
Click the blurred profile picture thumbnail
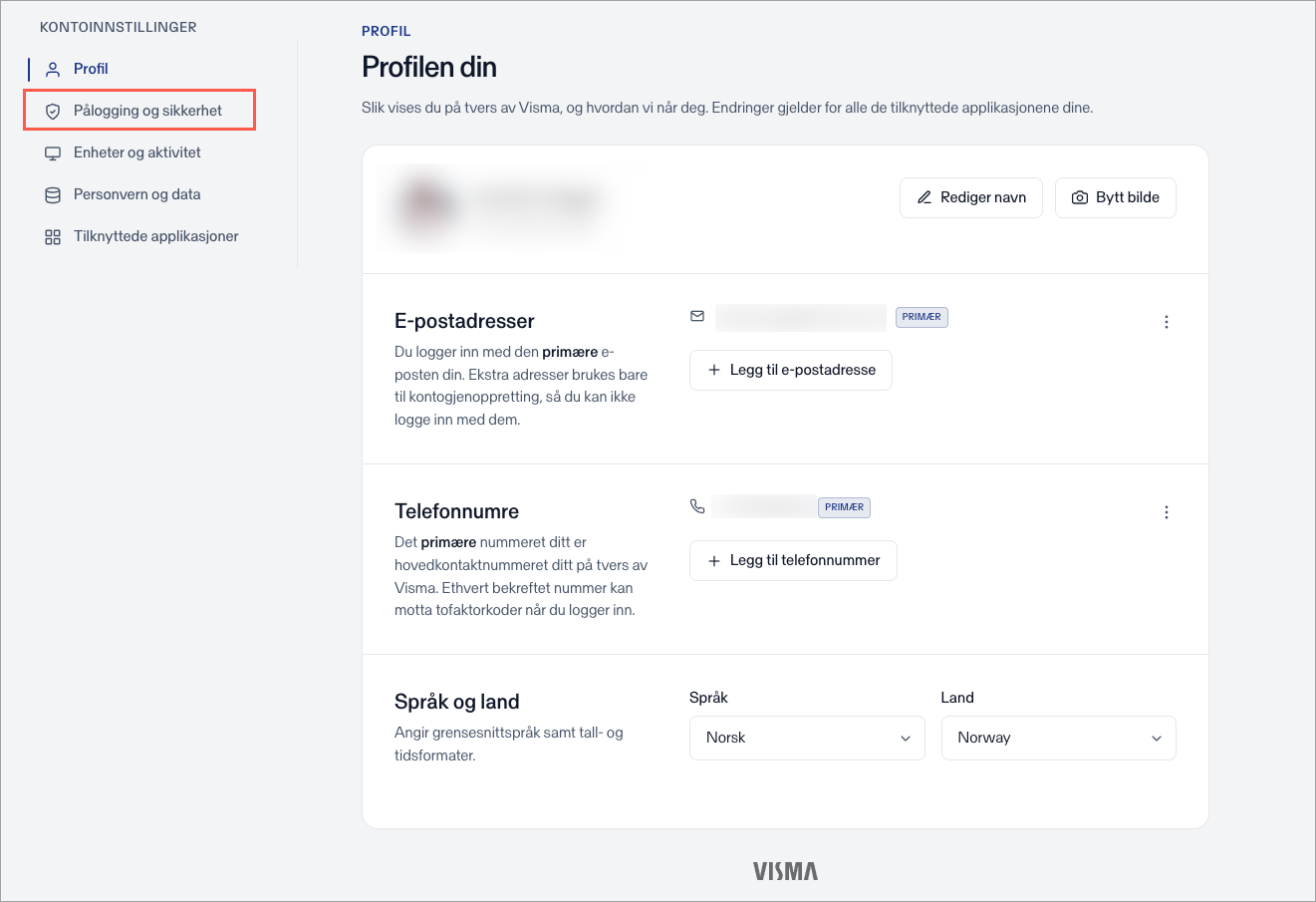click(x=423, y=204)
